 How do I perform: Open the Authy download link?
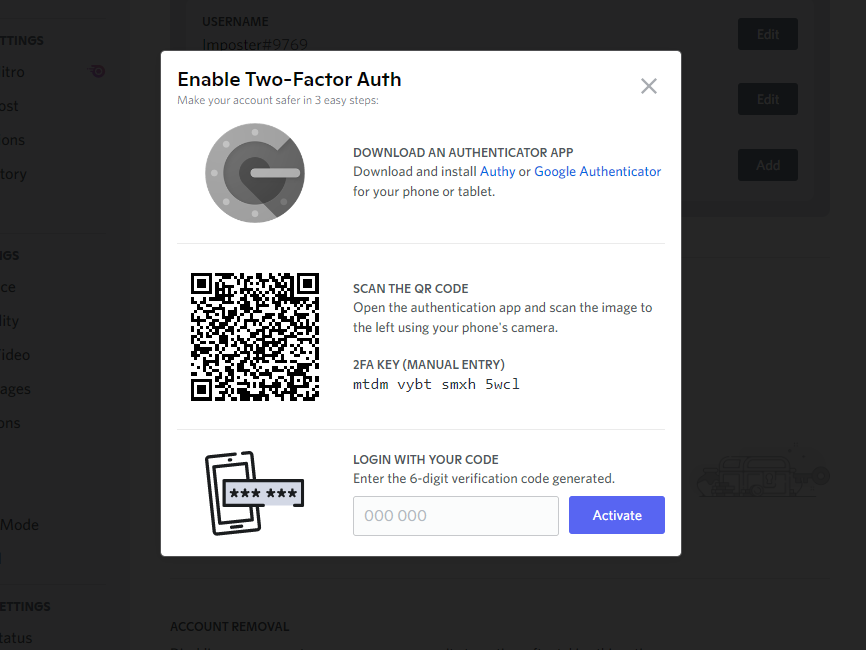pos(497,172)
